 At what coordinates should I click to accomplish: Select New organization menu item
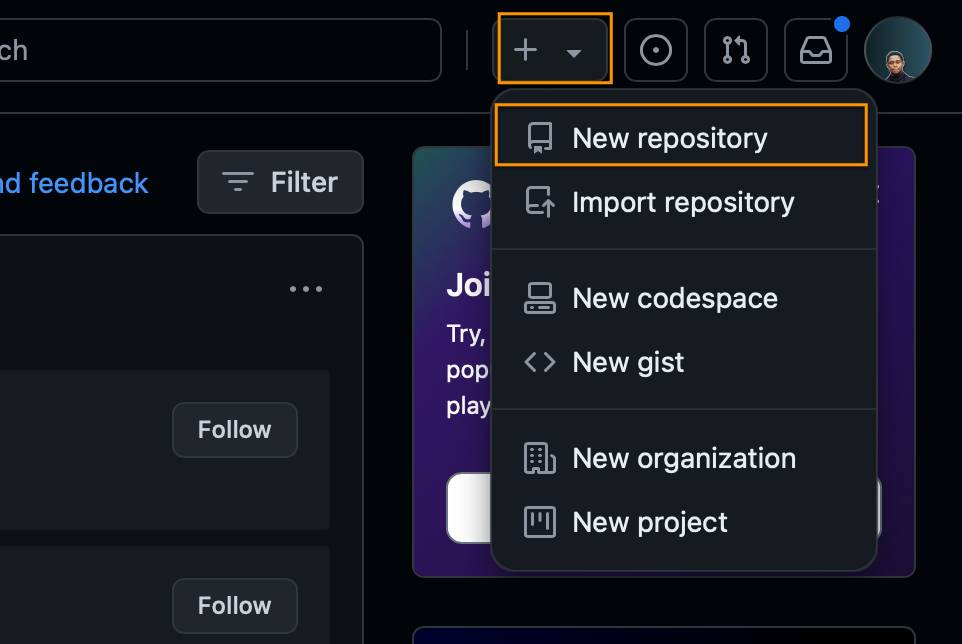[683, 458]
